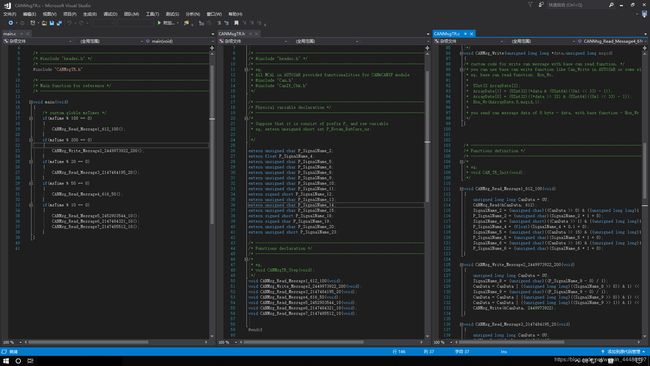
Task: Collapse the if (myTime % 50 == 0) block
Action: 31,183
